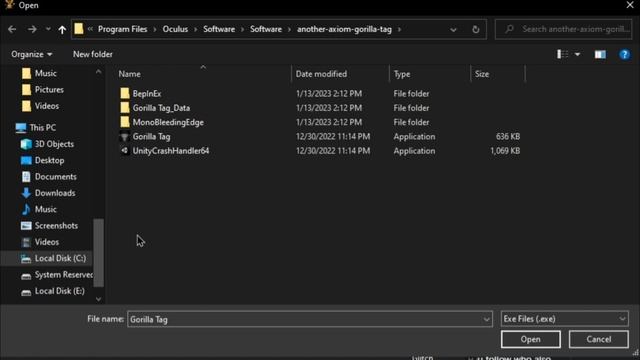Click the File folder type of MonoBleedingEdge
Viewport: 640px width, 360px height.
[411, 122]
